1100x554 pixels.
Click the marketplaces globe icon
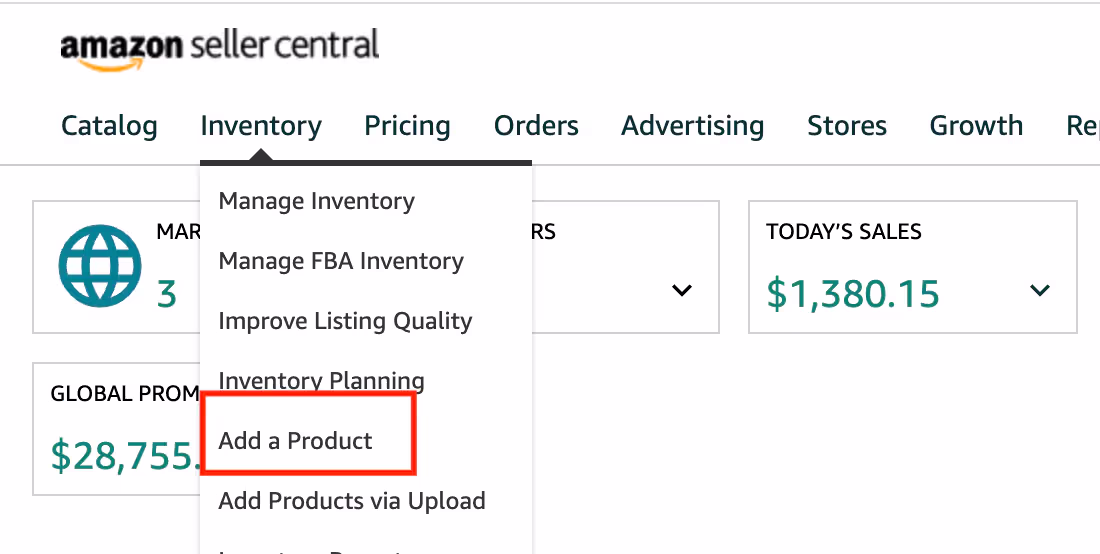100,266
